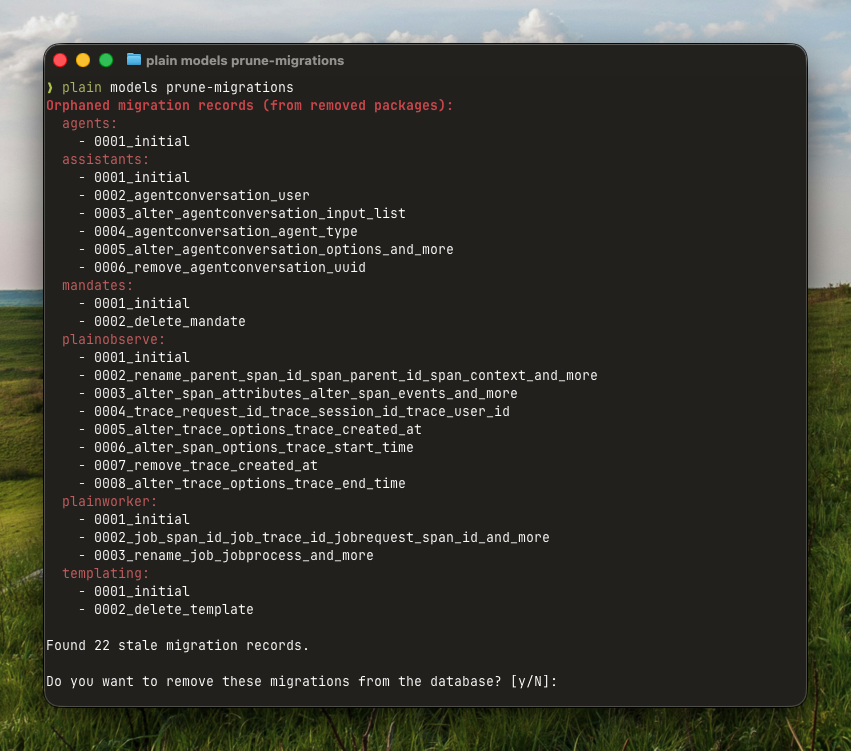Click the folder icon in the title bar
The image size is (851, 751).
click(x=134, y=60)
